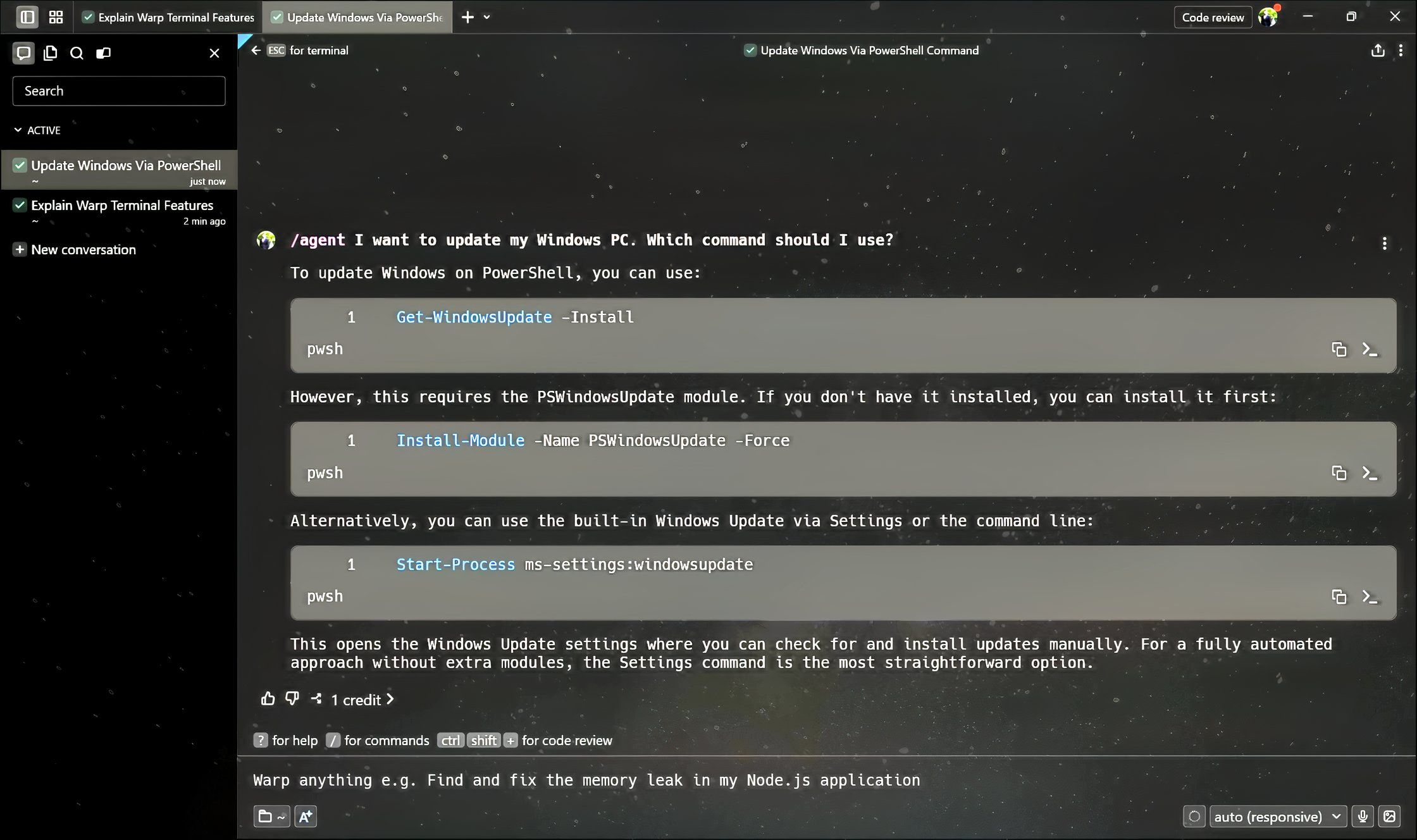Screen dimensions: 1417x840
Task: Click the question mark help key hint
Action: pos(260,741)
